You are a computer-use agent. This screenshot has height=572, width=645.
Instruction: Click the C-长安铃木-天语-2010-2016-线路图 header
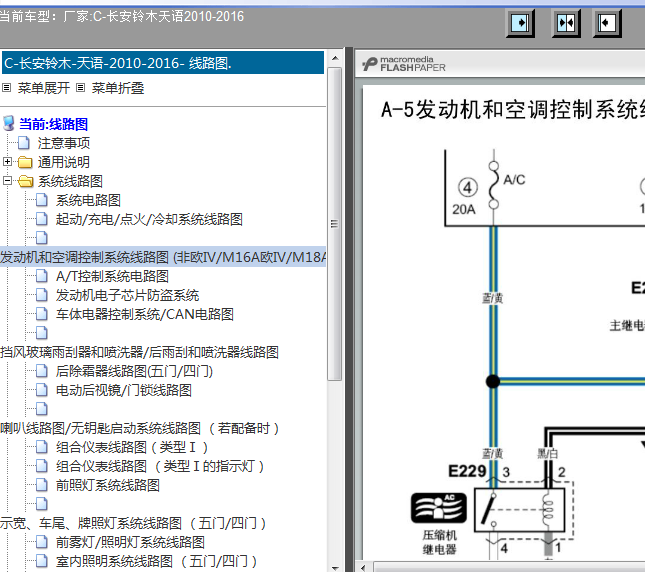[x=163, y=63]
